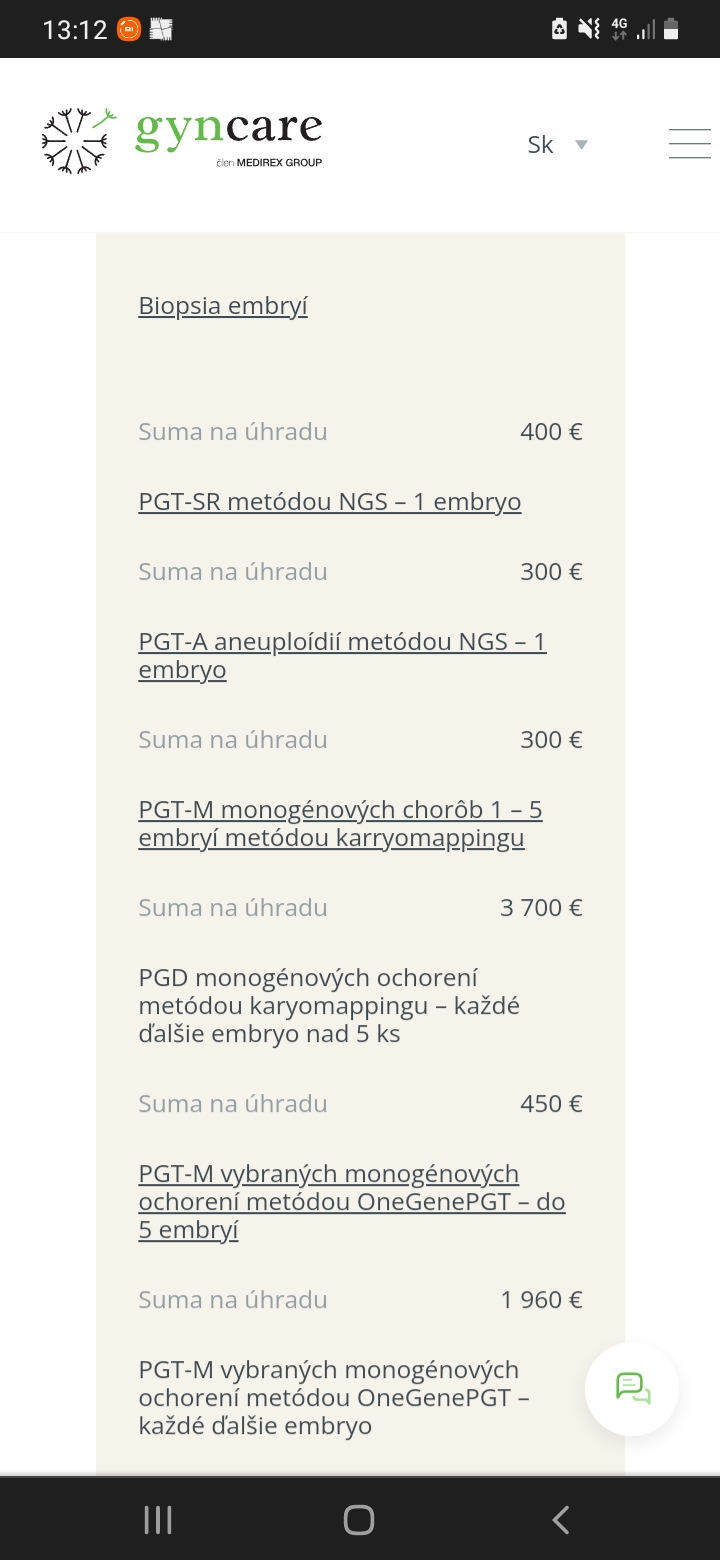Viewport: 720px width, 1560px height.
Task: Tap the Android back navigation arrow
Action: [561, 1520]
